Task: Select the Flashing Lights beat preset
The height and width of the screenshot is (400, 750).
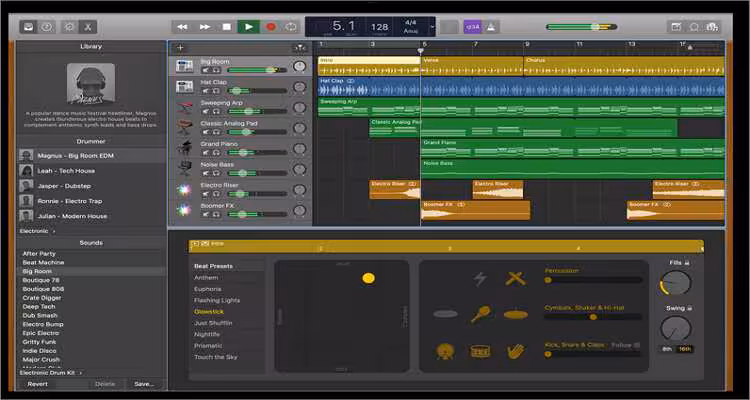Action: click(x=217, y=300)
